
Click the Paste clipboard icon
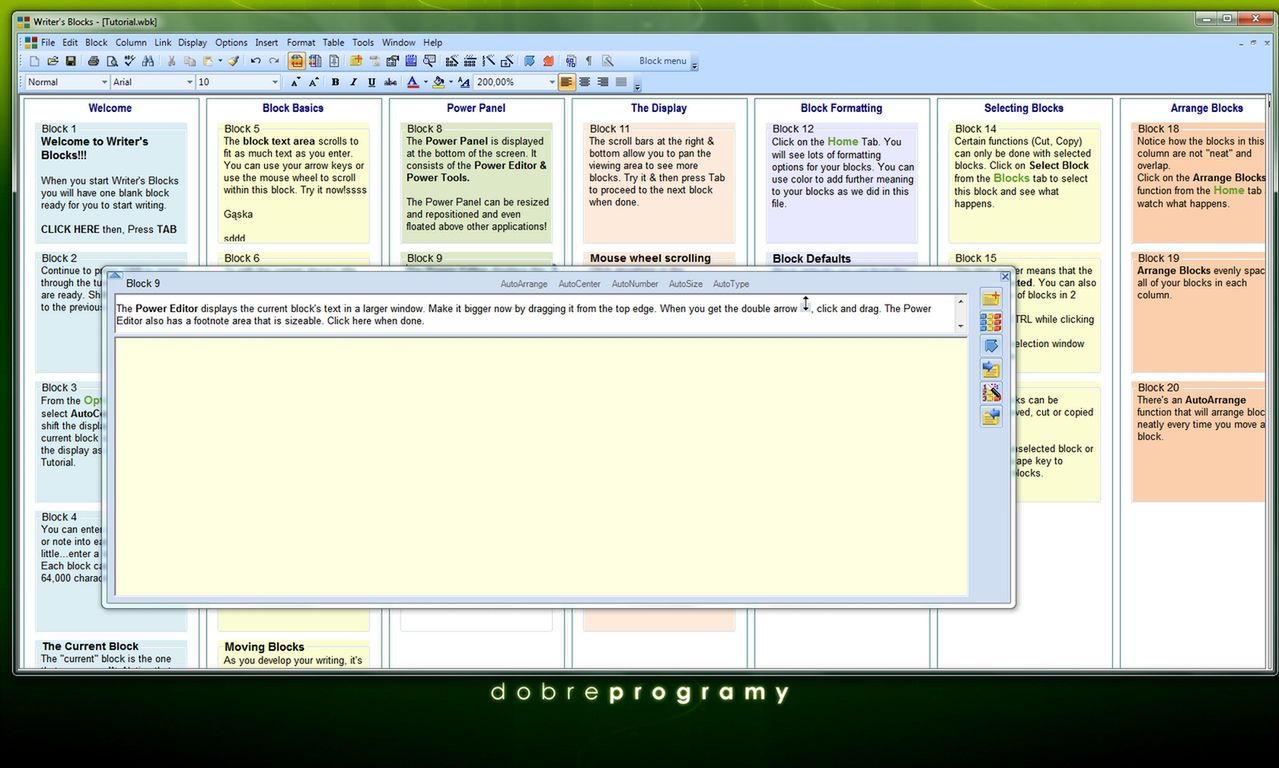[207, 61]
